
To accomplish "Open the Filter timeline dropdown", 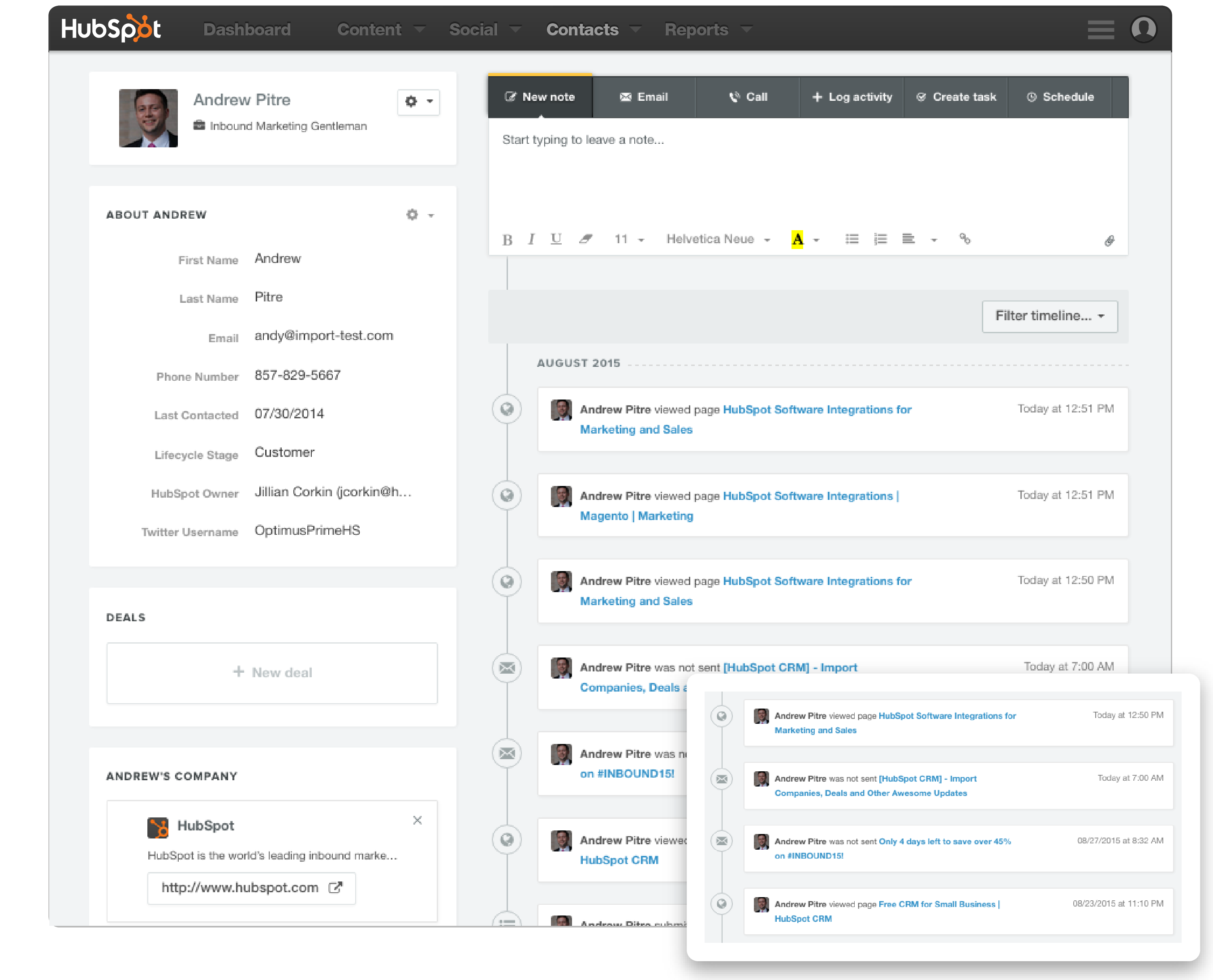I will tap(1049, 316).
